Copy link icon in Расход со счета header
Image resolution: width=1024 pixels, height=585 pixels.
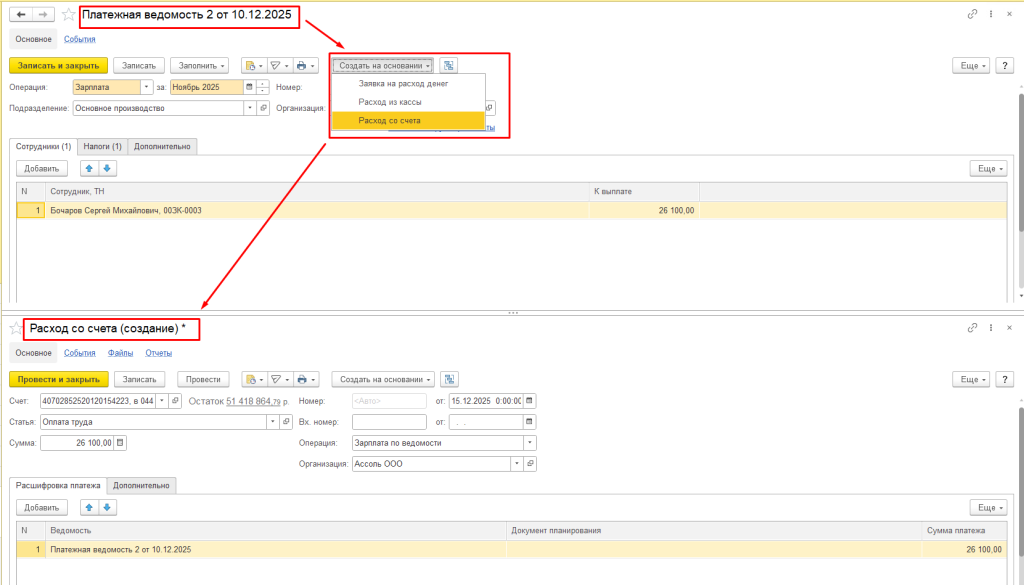coord(972,328)
